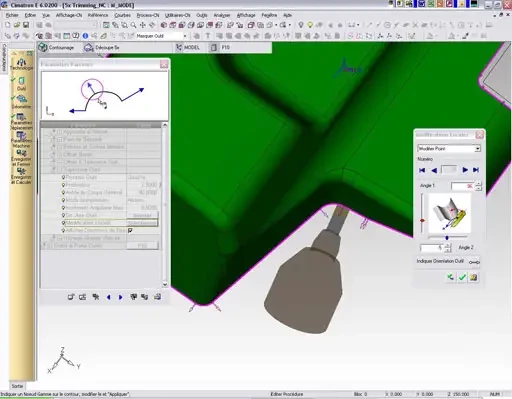512x399 pixels.
Task: Close the Paramètres panel with its X button
Action: 164,64
